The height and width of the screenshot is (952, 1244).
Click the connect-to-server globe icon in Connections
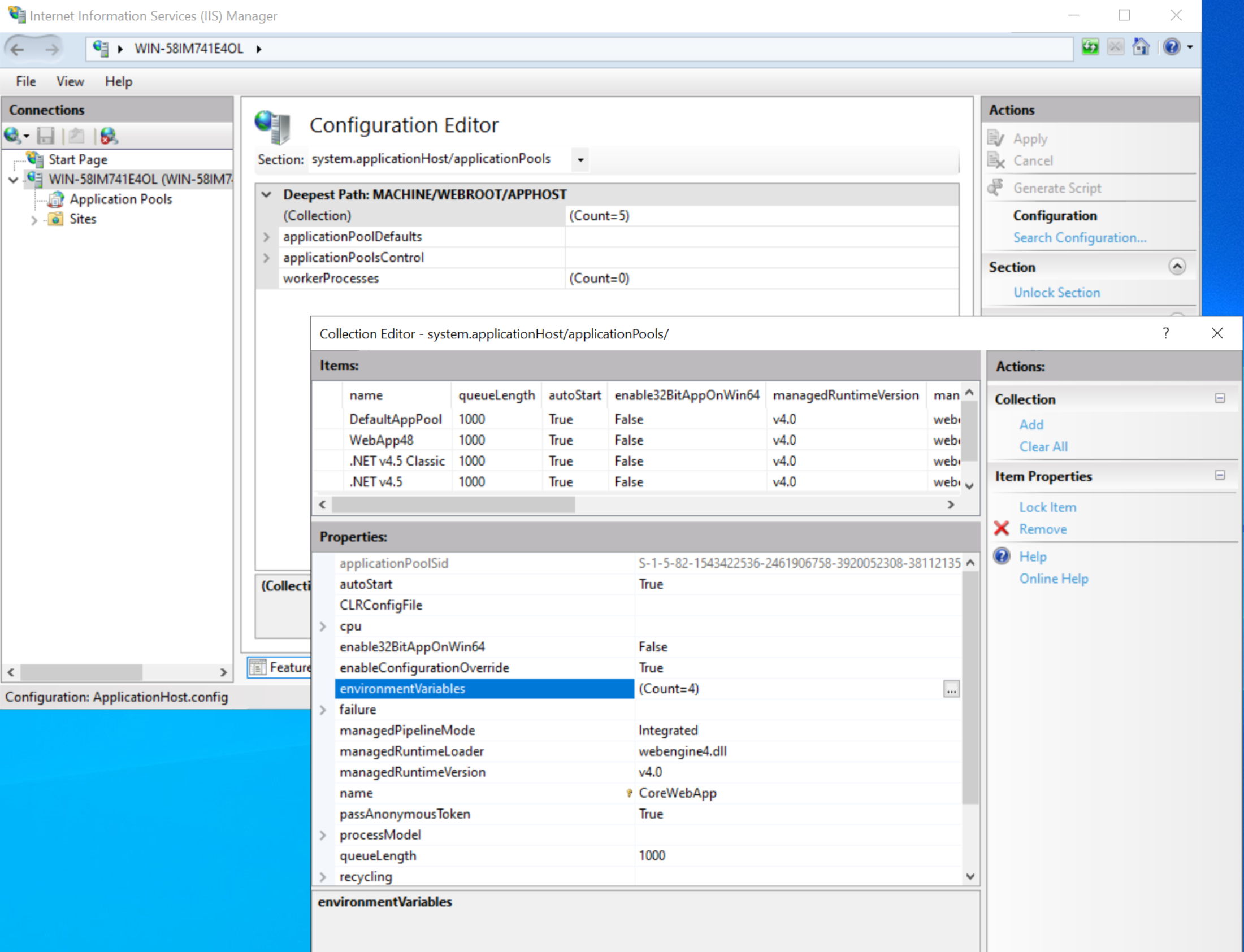click(x=12, y=136)
